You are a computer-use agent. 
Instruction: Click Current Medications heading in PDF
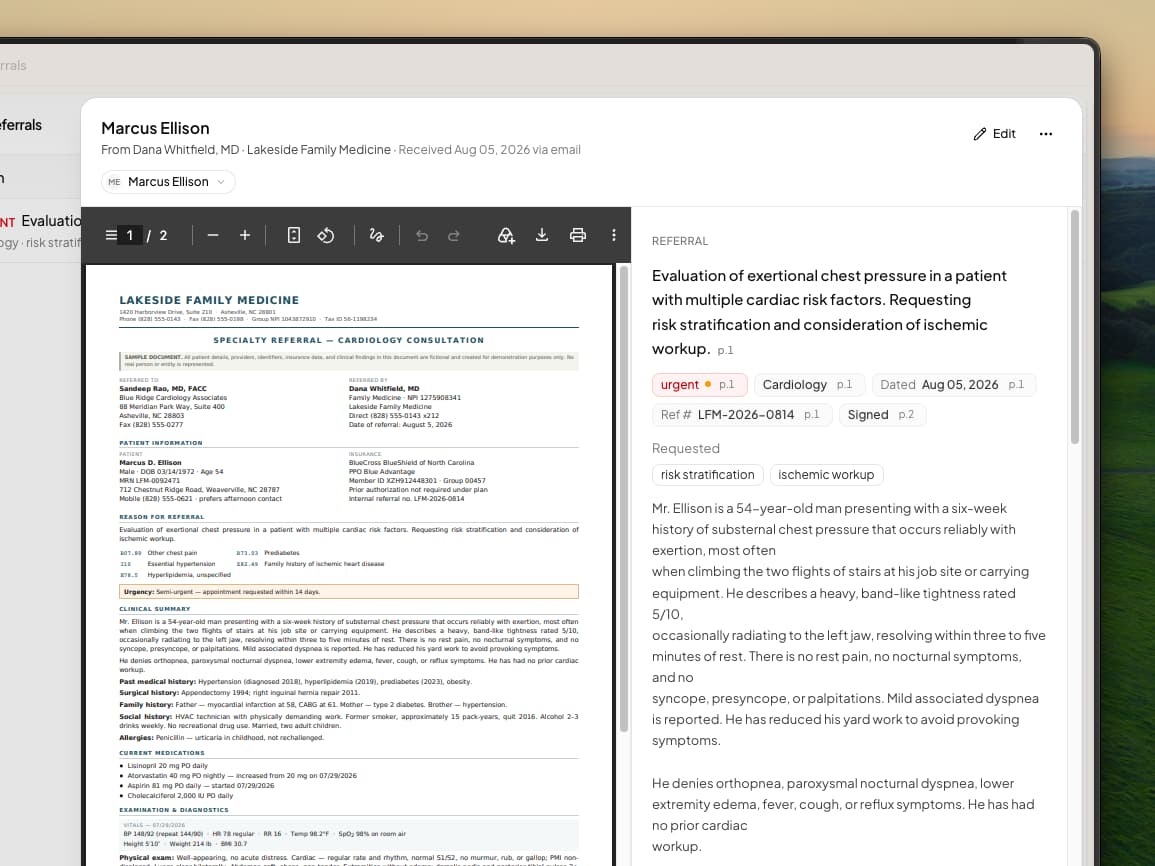pyautogui.click(x=162, y=753)
